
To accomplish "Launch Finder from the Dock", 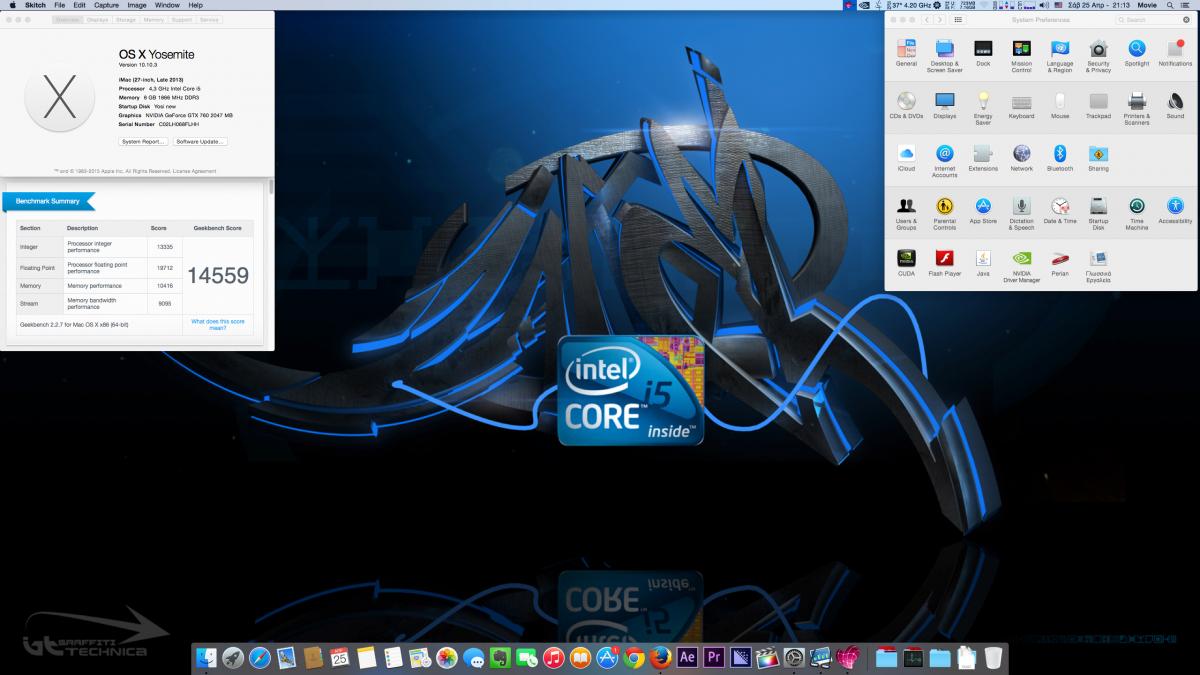I will pyautogui.click(x=208, y=657).
